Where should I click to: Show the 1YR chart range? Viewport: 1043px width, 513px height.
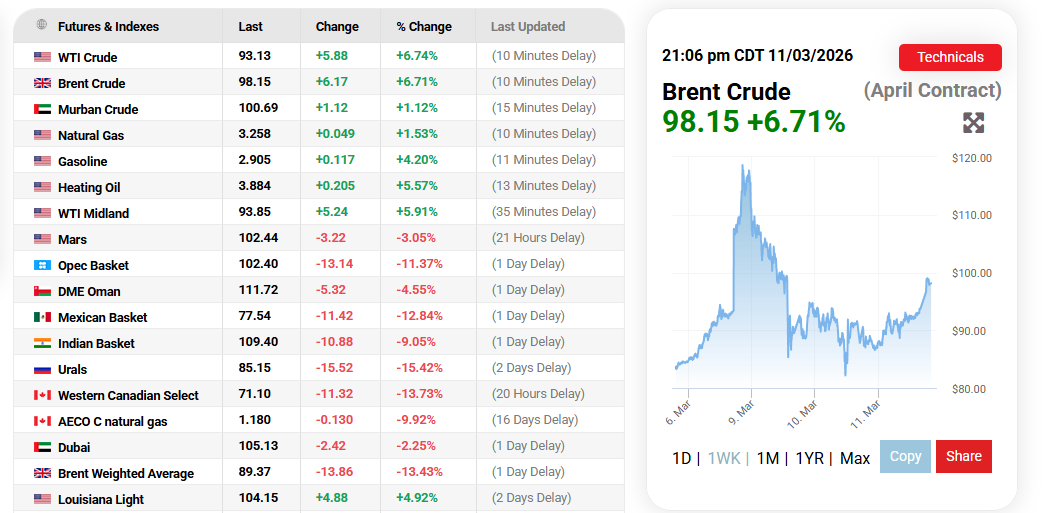click(809, 458)
